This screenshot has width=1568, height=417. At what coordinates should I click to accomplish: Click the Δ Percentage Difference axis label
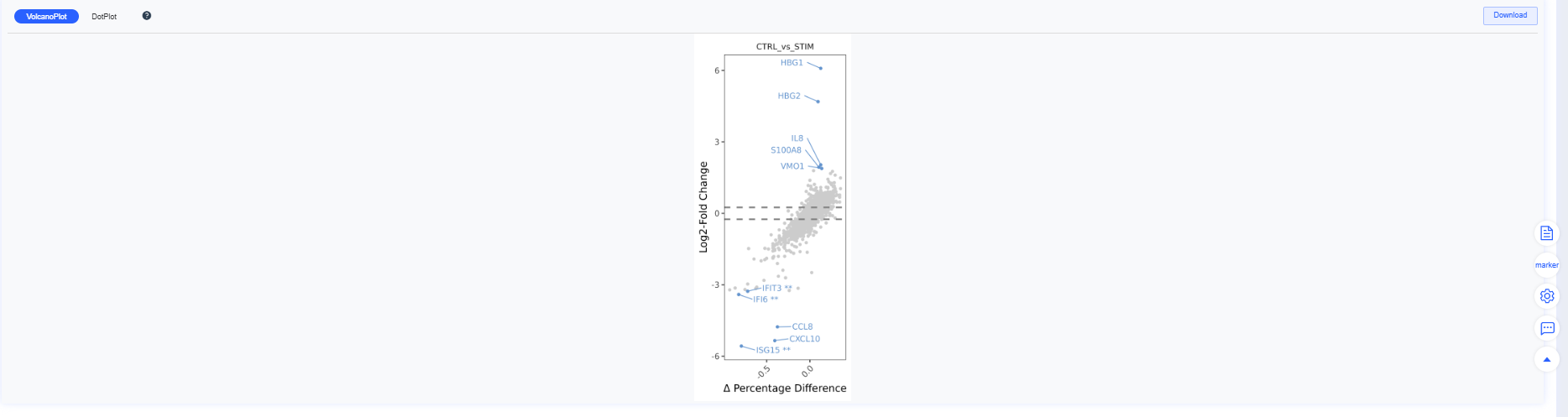(784, 388)
